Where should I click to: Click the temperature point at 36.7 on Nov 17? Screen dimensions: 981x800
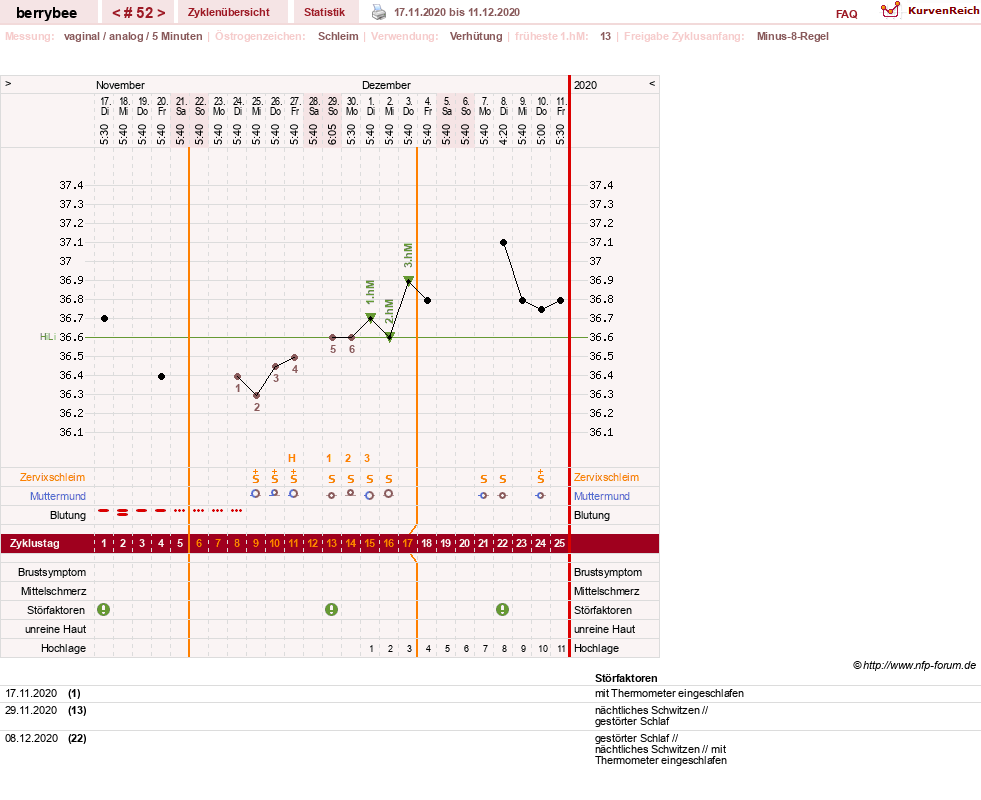[x=104, y=319]
